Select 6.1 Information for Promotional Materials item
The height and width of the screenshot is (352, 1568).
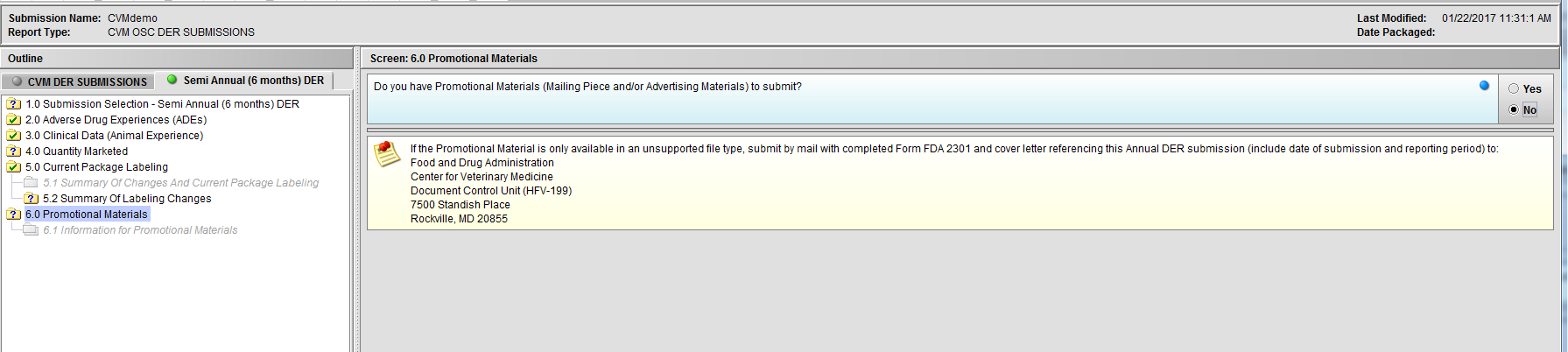[140, 230]
